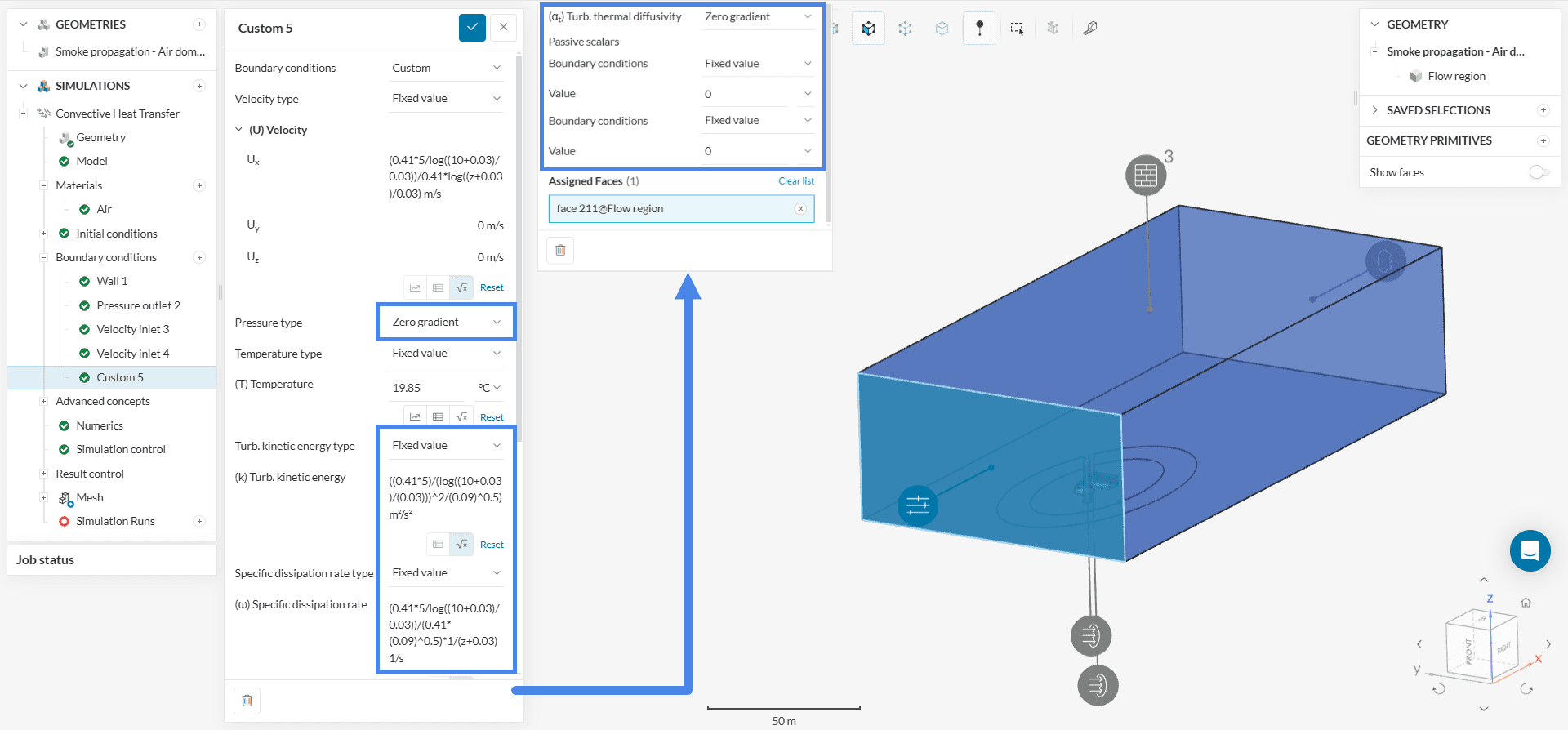Select the Flow region geometry item
The width and height of the screenshot is (1568, 730).
[x=1456, y=76]
